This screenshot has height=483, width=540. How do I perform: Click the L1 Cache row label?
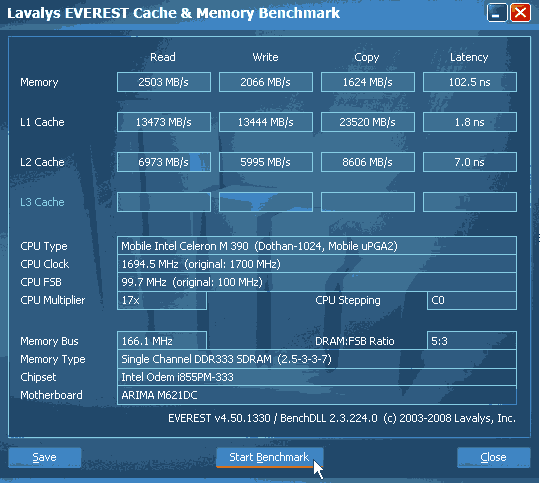click(x=42, y=122)
